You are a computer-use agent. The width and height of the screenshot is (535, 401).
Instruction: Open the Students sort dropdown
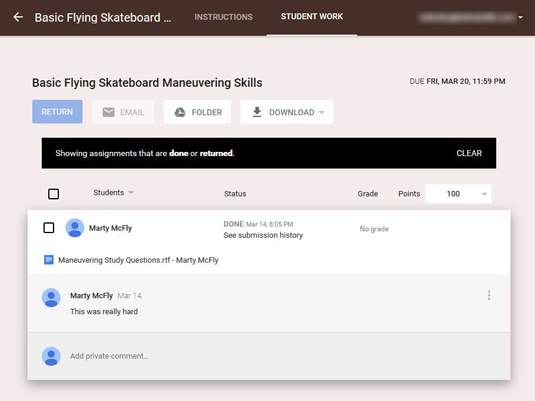pos(113,192)
